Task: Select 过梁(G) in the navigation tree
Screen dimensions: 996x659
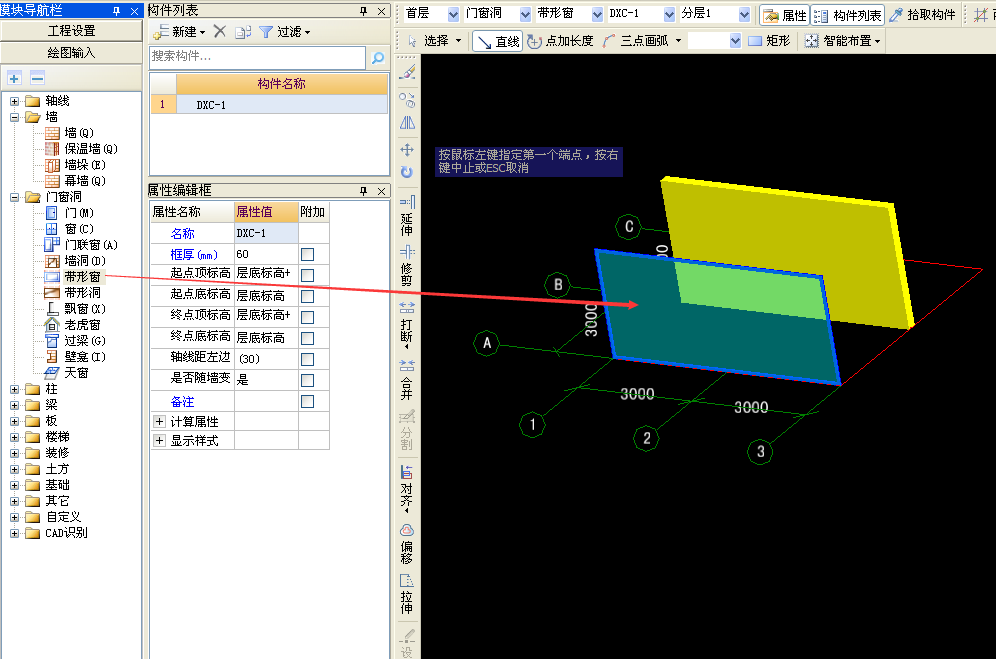Action: 84,341
